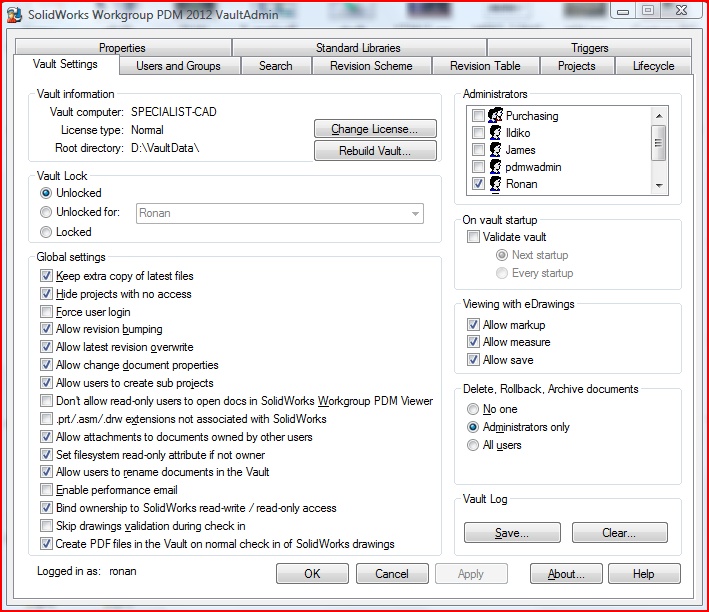Screen dimensions: 709x612
Task: Select No one for delete permissions
Action: coord(473,409)
